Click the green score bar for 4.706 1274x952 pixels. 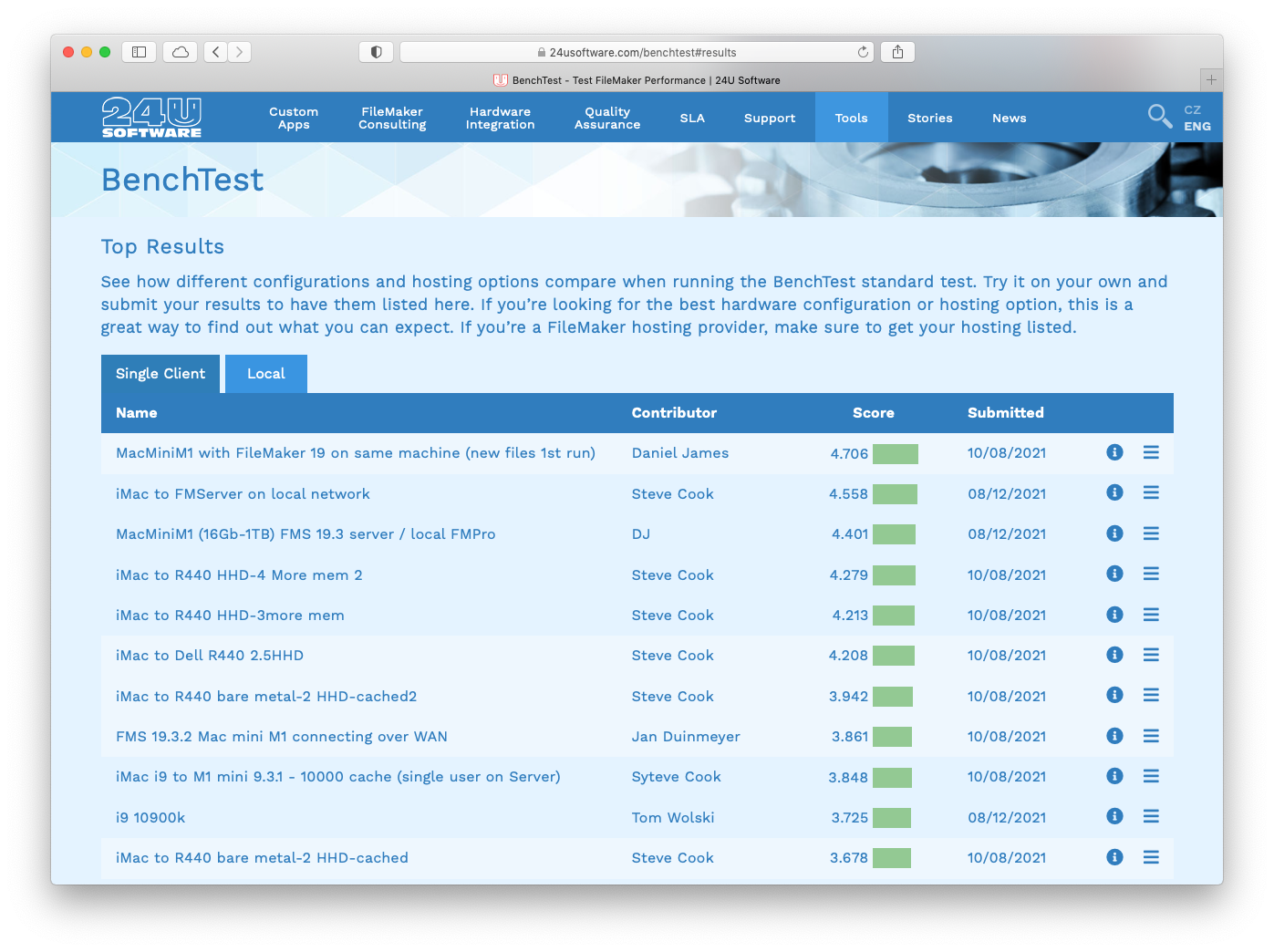coord(896,453)
